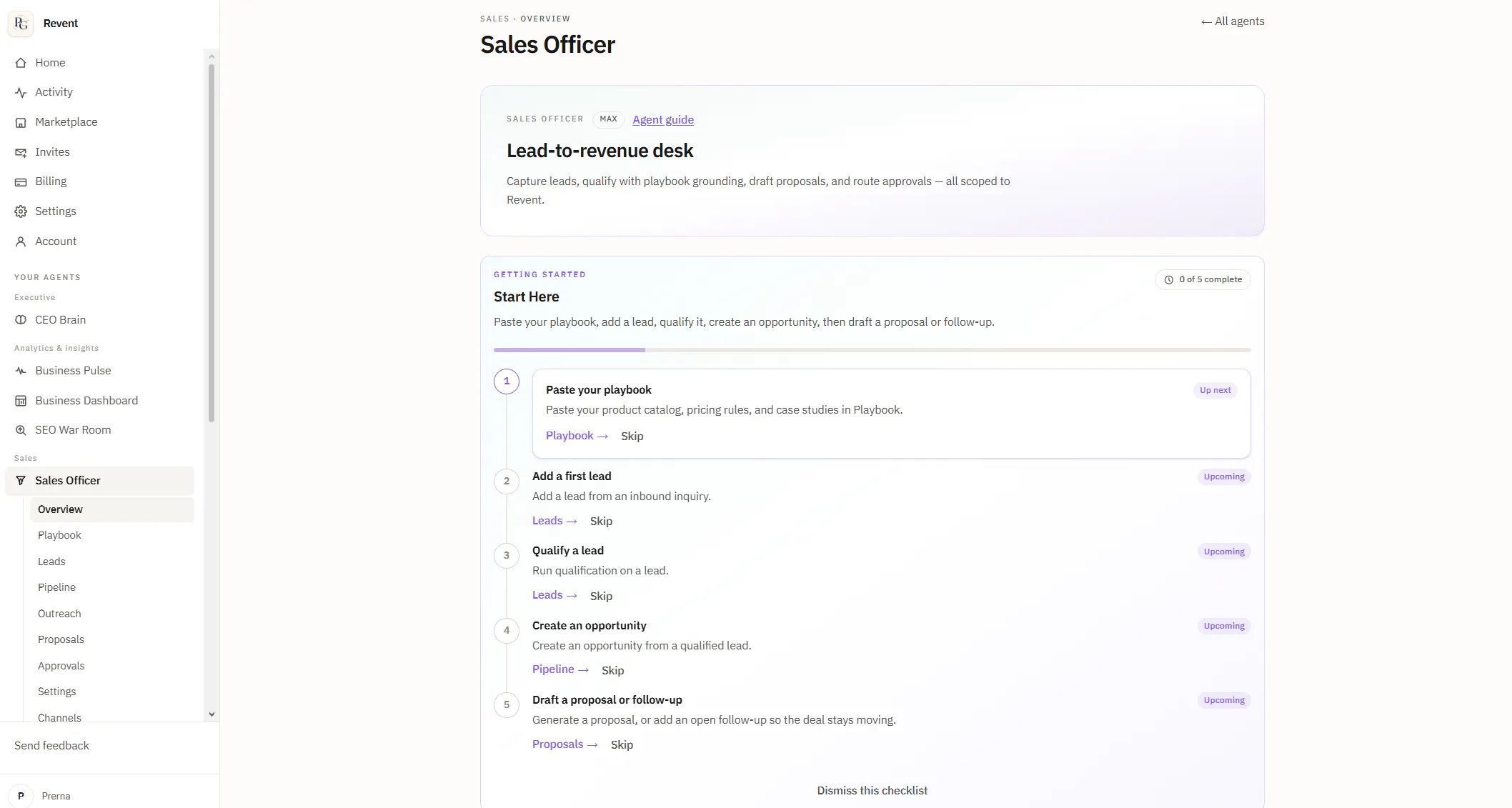Open the Leads sidebar sub-item
The image size is (1512, 808).
tap(112, 562)
